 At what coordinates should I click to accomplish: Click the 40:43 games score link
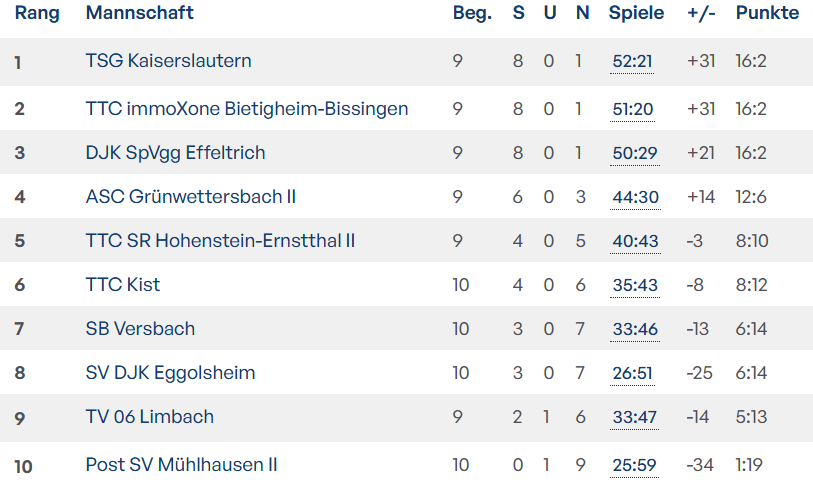click(635, 242)
